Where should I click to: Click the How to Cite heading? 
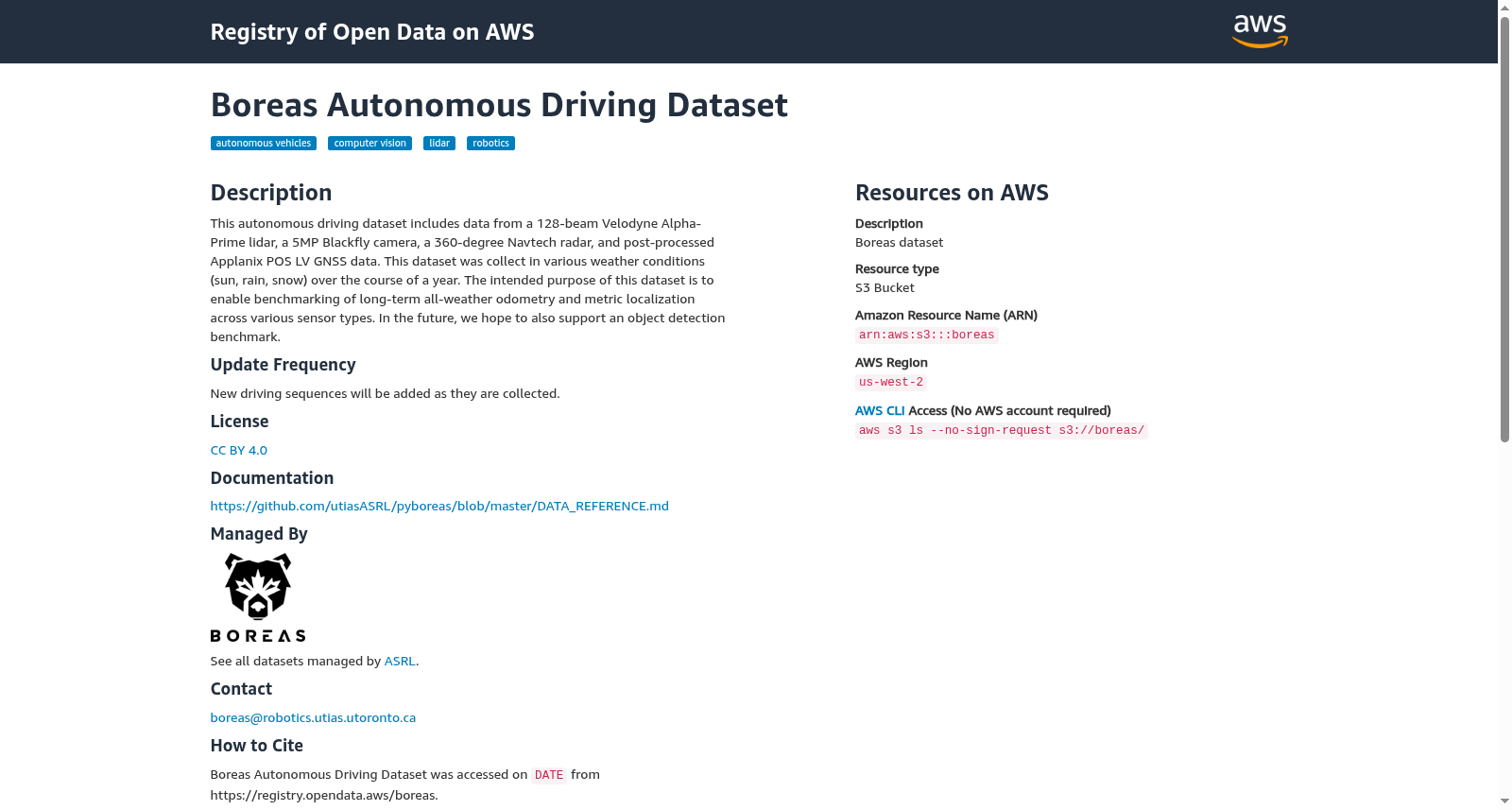click(256, 746)
